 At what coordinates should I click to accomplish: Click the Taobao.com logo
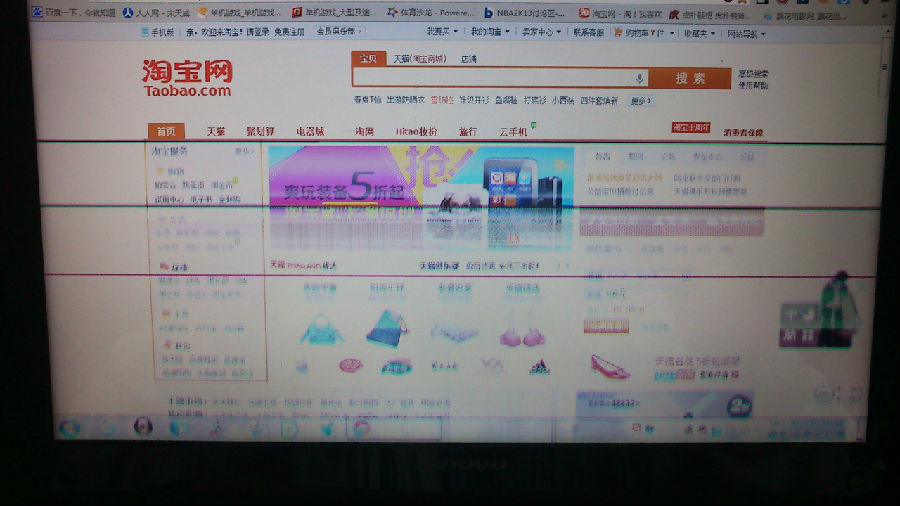[x=188, y=78]
